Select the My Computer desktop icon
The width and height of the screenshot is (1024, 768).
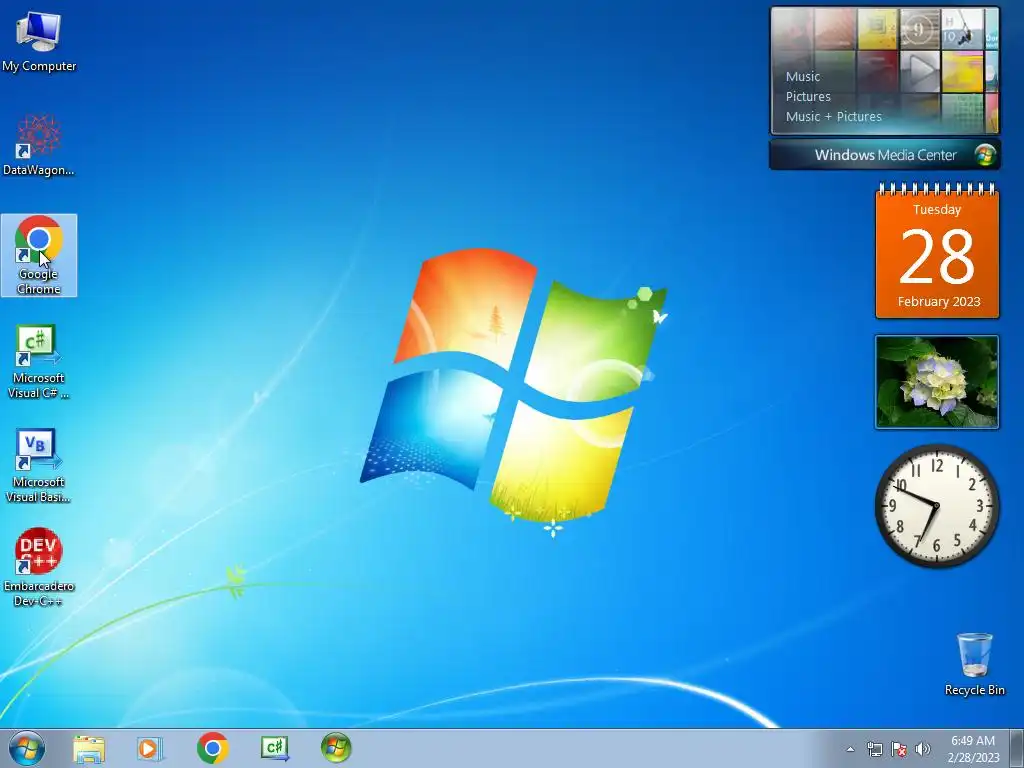pos(39,42)
